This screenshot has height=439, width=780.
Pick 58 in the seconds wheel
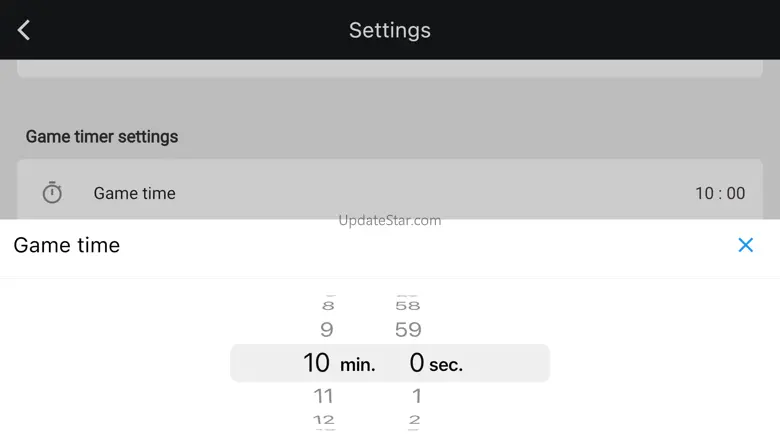pos(408,305)
